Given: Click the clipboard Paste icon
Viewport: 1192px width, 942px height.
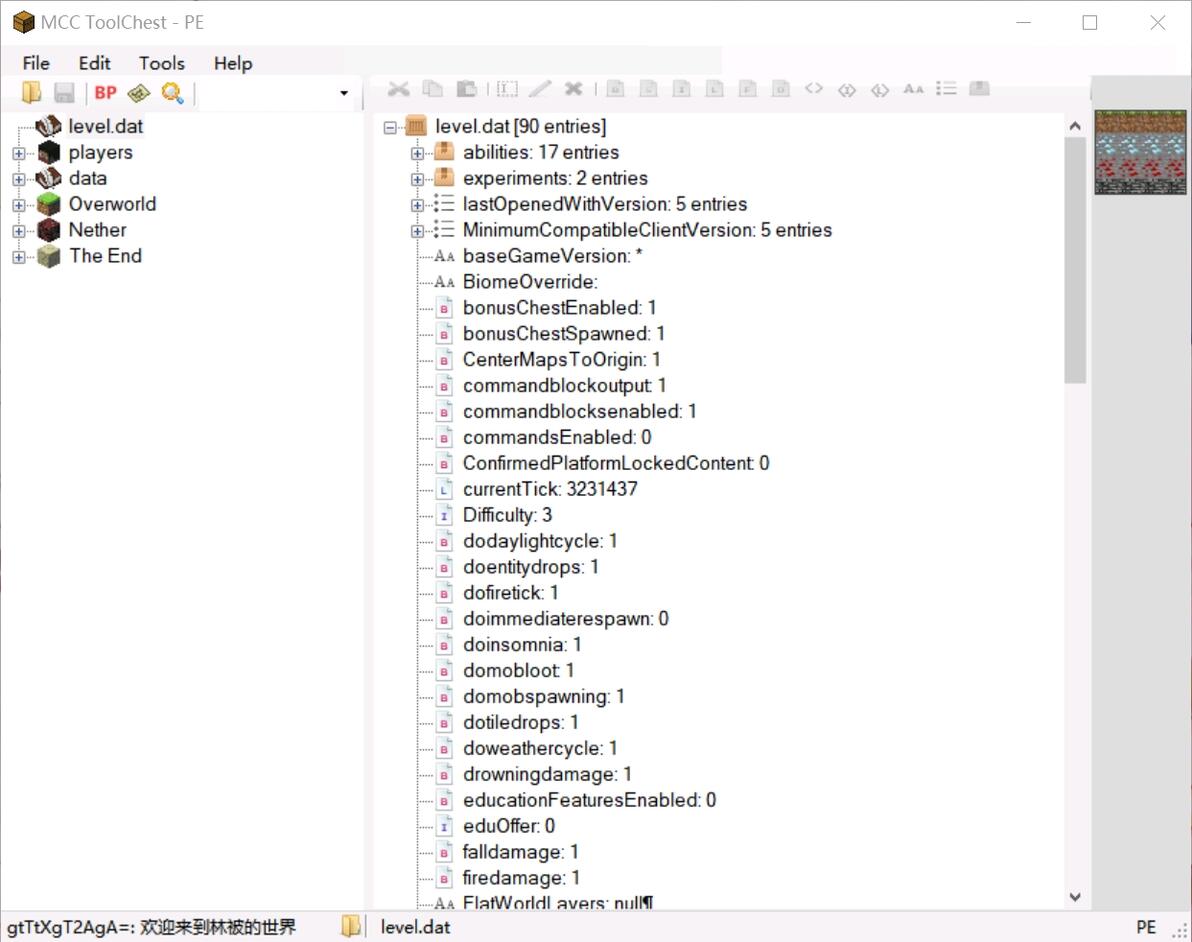Looking at the screenshot, I should (x=466, y=89).
